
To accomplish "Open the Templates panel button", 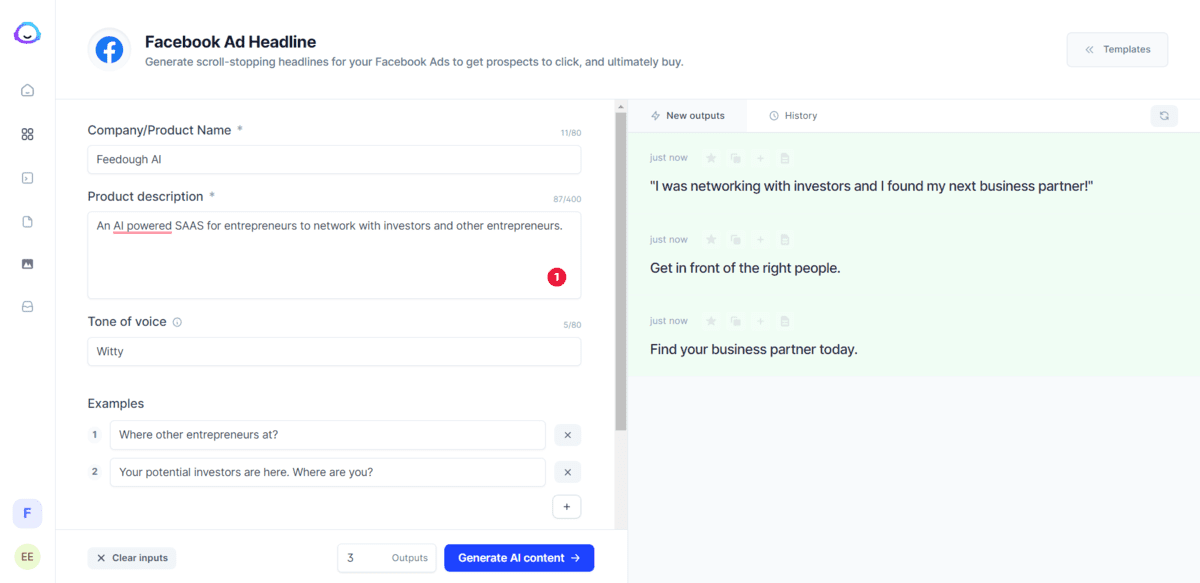I will [1117, 49].
